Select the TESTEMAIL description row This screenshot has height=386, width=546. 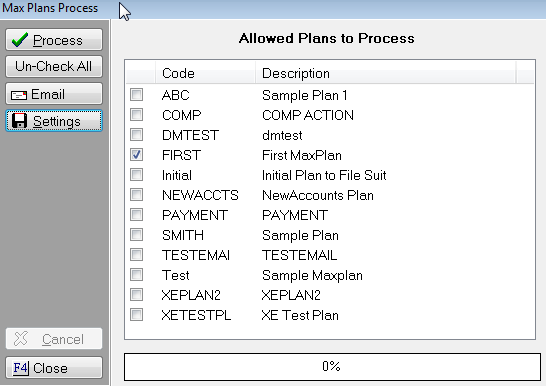(x=329, y=255)
